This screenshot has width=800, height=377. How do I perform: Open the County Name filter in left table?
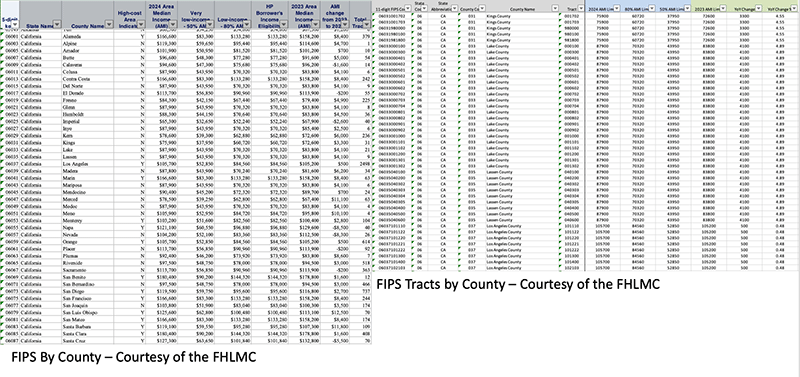109,24
